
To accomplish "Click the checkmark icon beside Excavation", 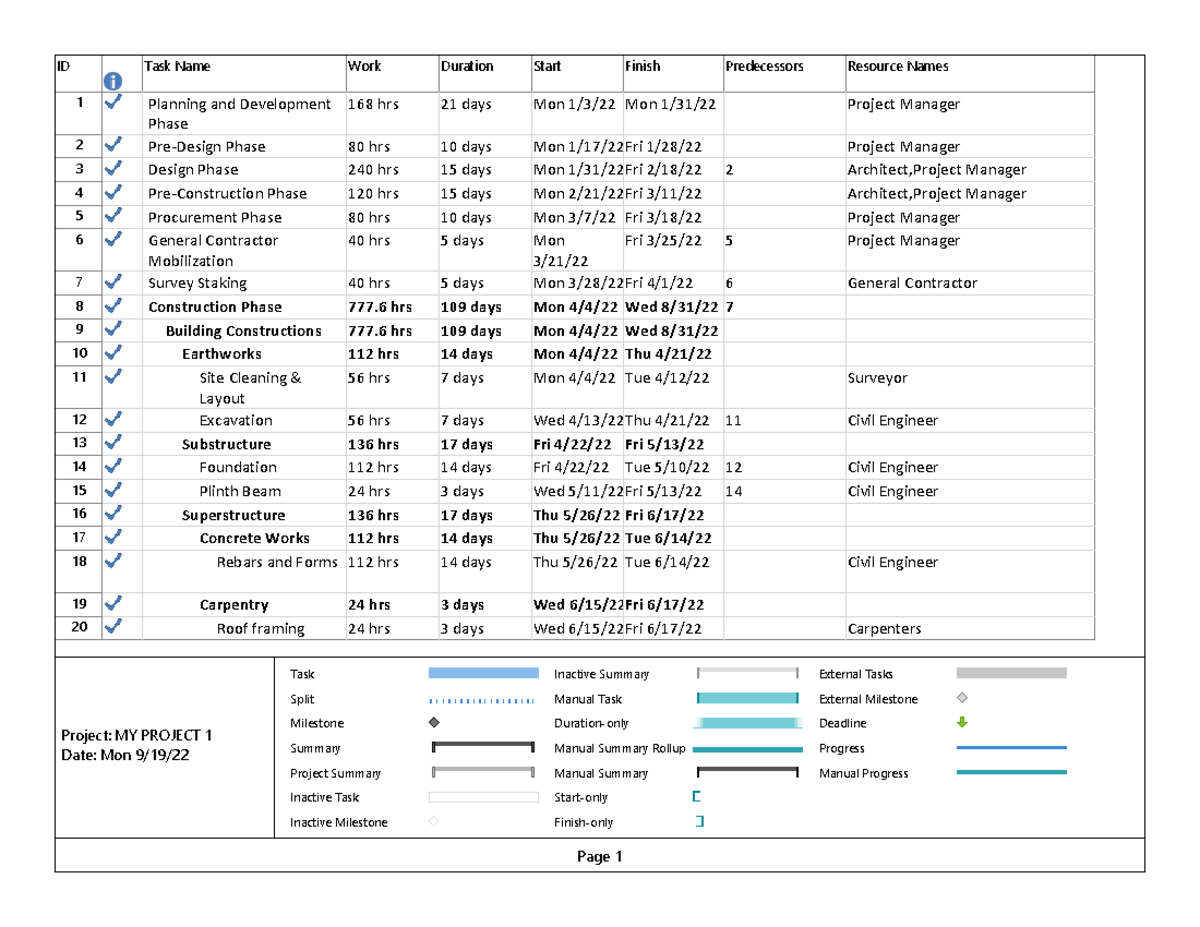I will coord(113,419).
